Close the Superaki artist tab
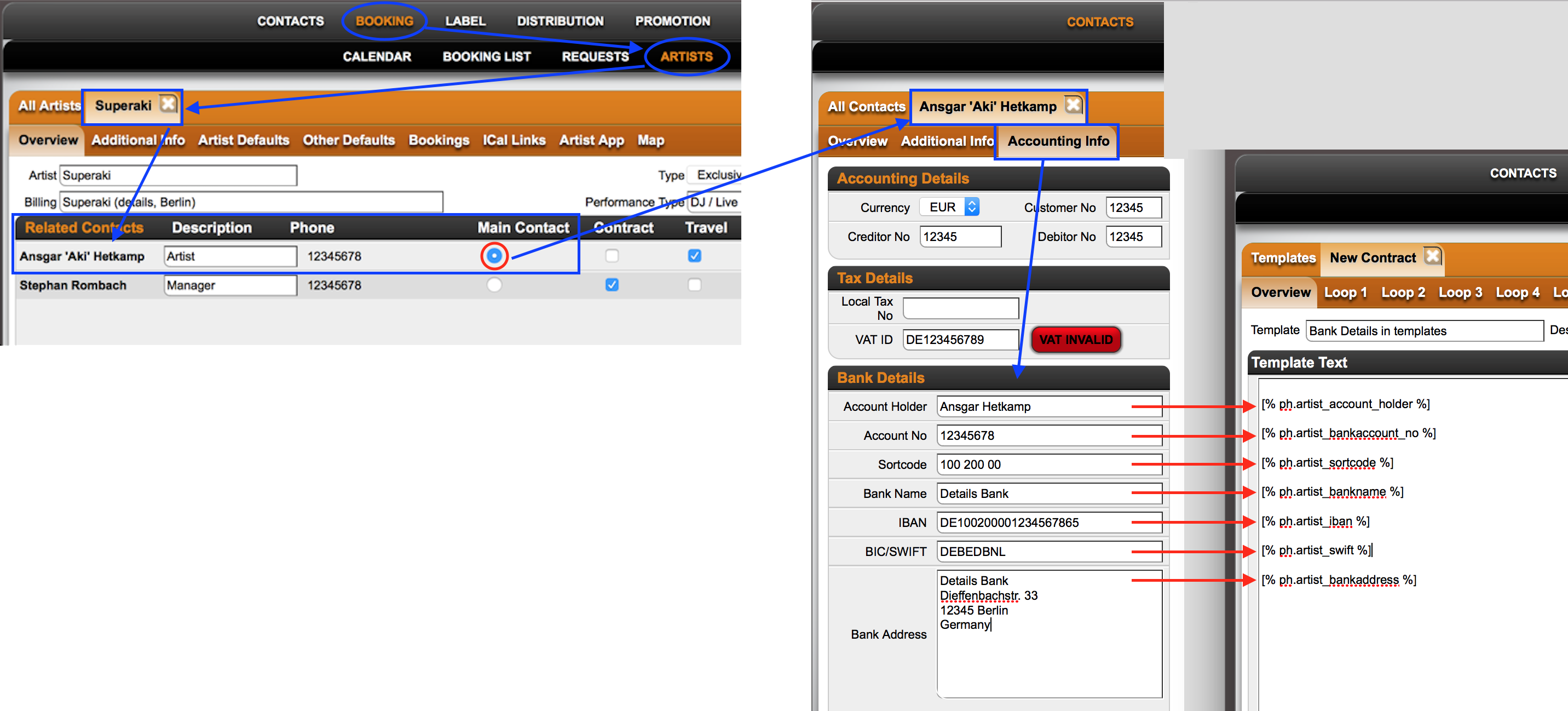 coord(168,104)
